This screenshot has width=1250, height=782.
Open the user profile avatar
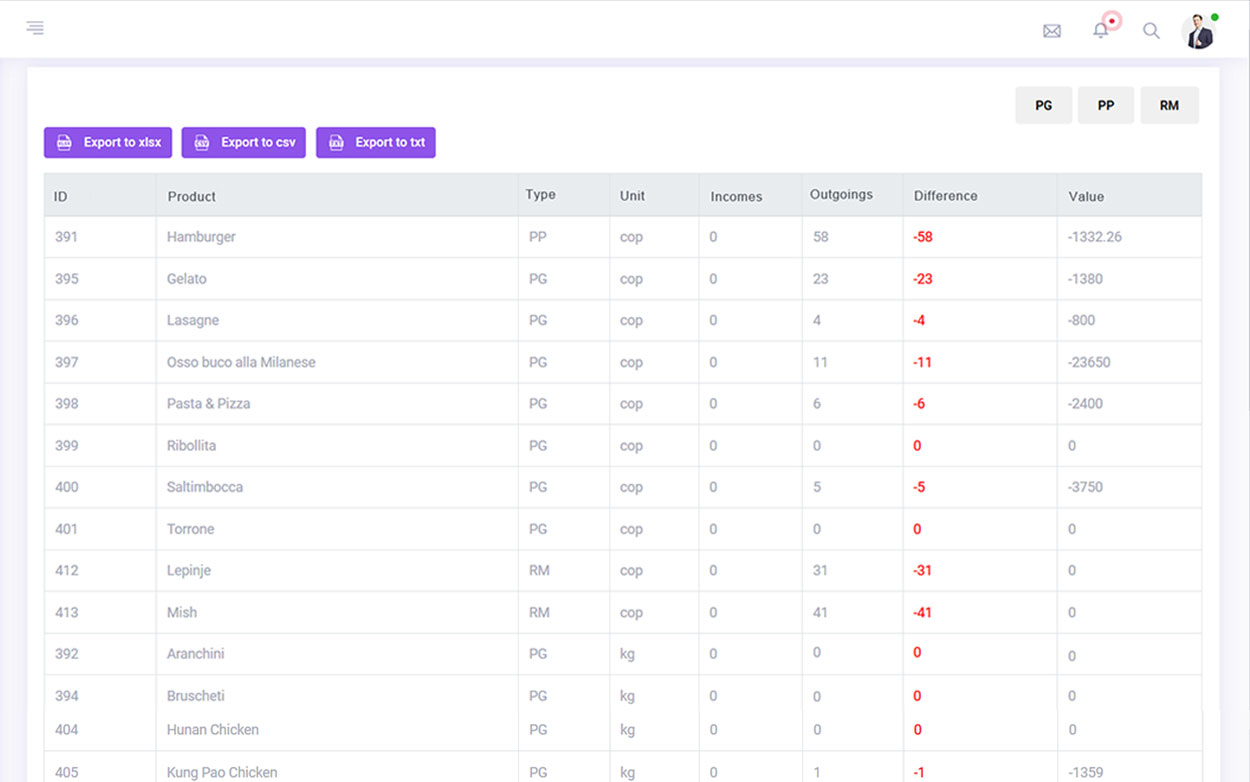(1197, 32)
